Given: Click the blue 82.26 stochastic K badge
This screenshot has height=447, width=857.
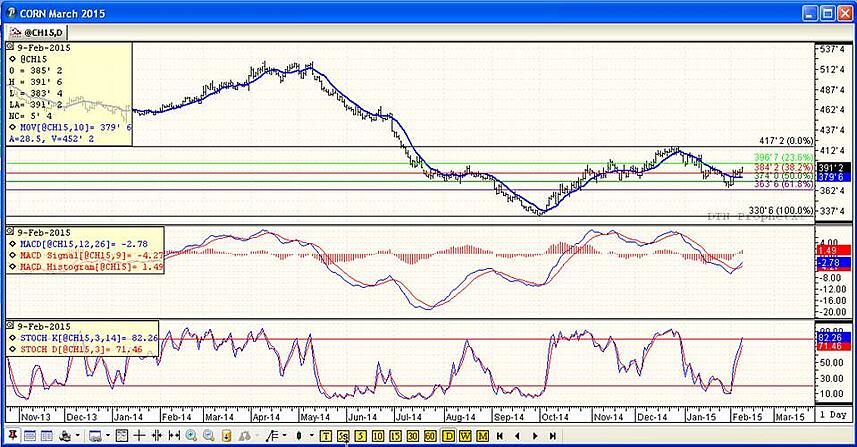Looking at the screenshot, I should click(833, 338).
